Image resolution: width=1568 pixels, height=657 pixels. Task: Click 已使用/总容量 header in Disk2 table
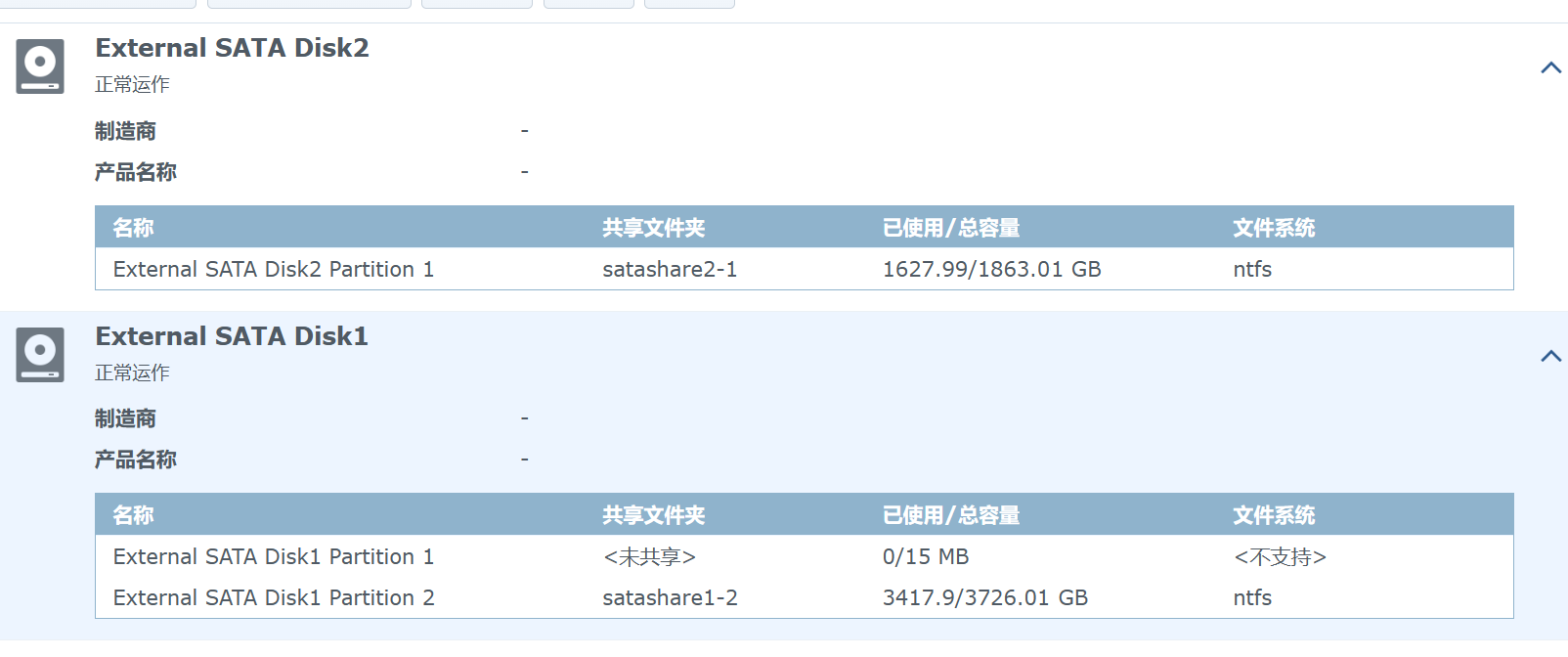click(951, 228)
